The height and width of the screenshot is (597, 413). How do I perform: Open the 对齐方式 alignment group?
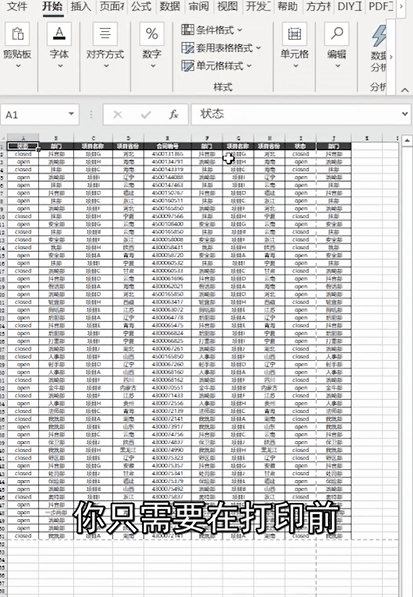coord(105,45)
